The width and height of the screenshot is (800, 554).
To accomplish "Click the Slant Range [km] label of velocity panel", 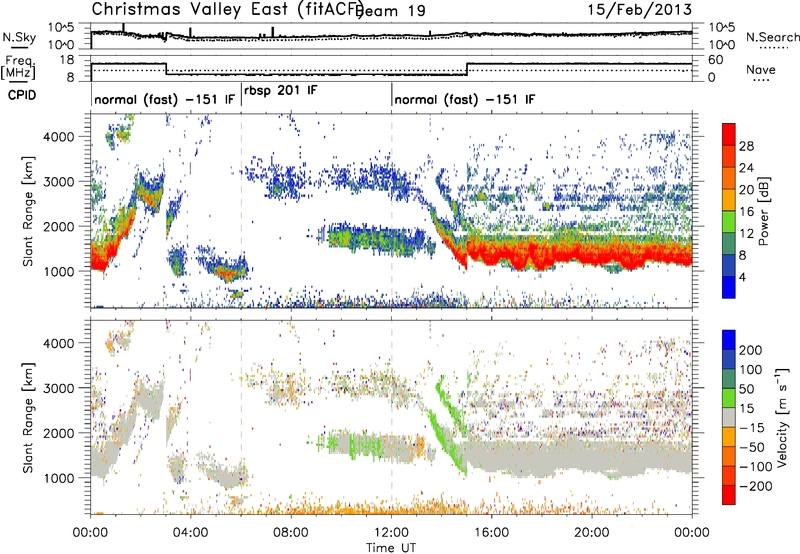I will point(28,417).
